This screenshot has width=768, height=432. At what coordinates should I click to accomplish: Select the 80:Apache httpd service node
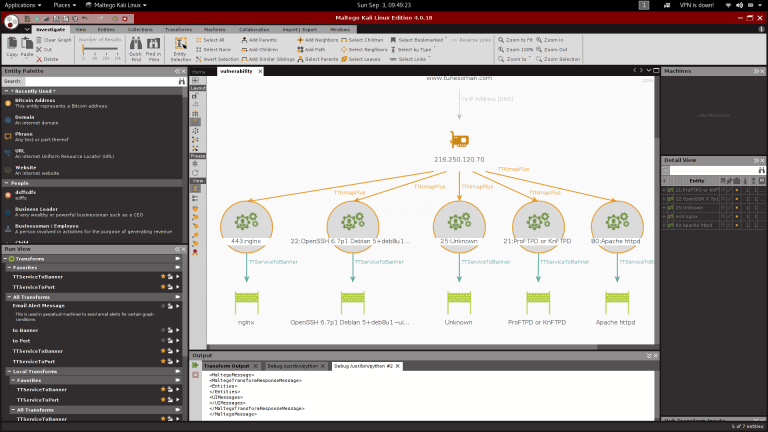coord(617,226)
